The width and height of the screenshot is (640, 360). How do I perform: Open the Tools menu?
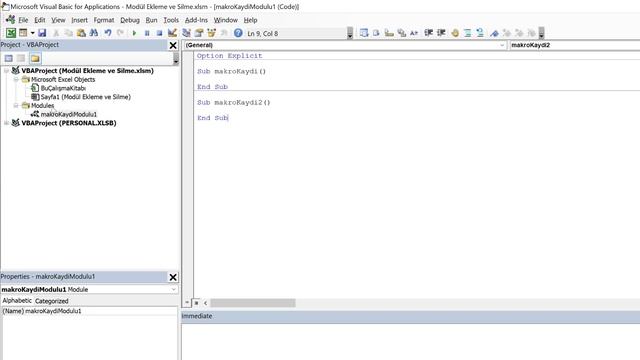click(171, 20)
